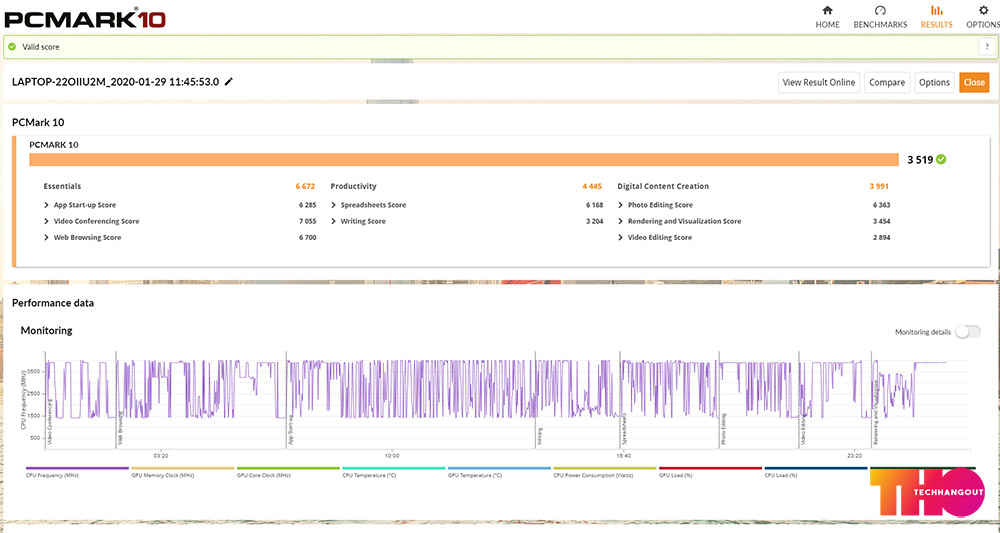Click the orange Close button
Screen dimensions: 1000x533
tap(974, 82)
